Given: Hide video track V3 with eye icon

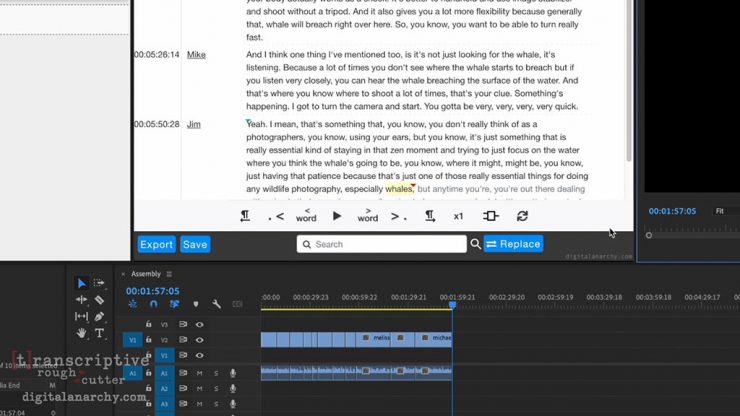Looking at the screenshot, I should 199,324.
